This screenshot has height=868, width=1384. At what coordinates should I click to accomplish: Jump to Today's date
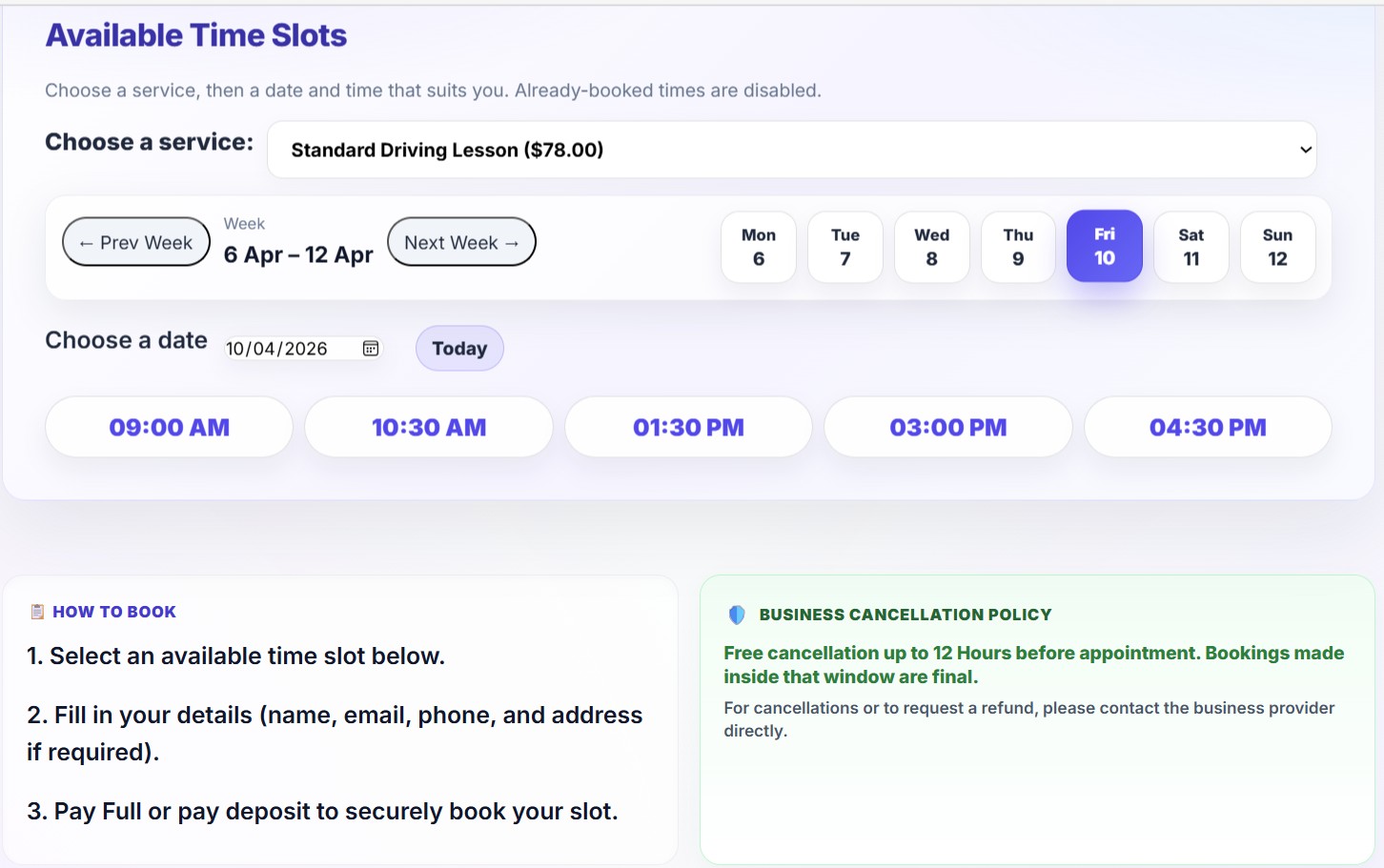458,348
